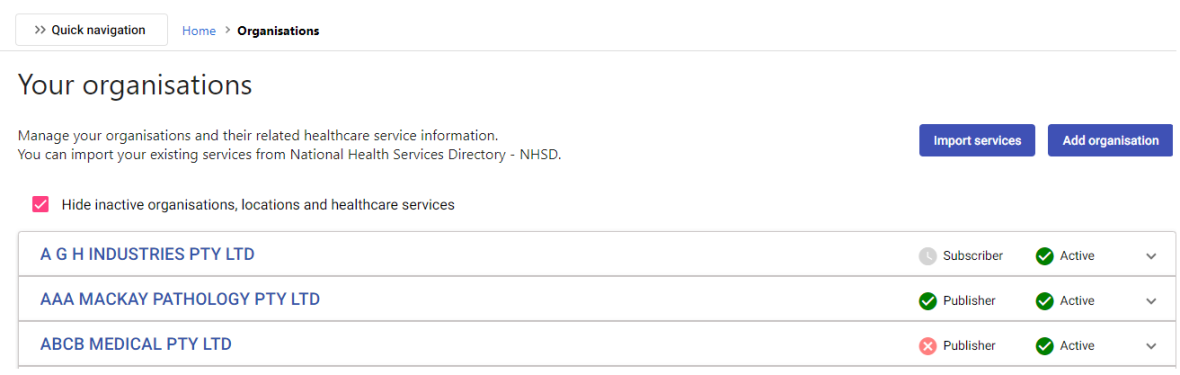The width and height of the screenshot is (1180, 375).
Task: Click the Add organisation button
Action: point(1110,141)
